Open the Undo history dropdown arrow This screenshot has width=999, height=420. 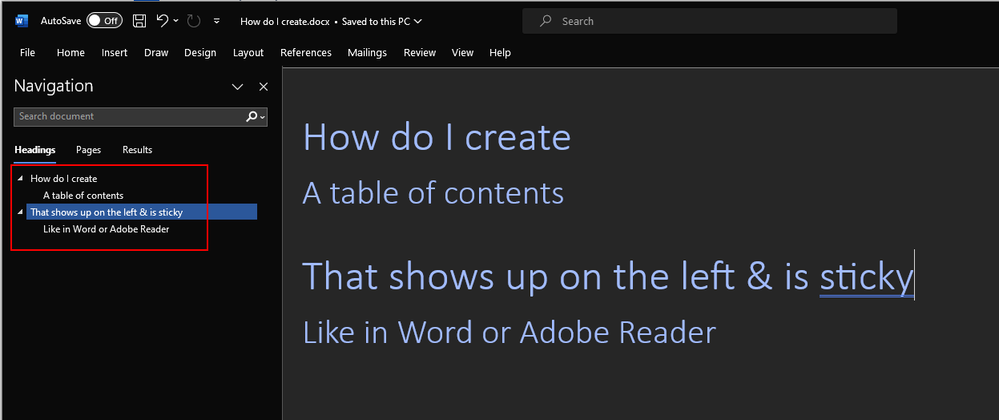(176, 22)
